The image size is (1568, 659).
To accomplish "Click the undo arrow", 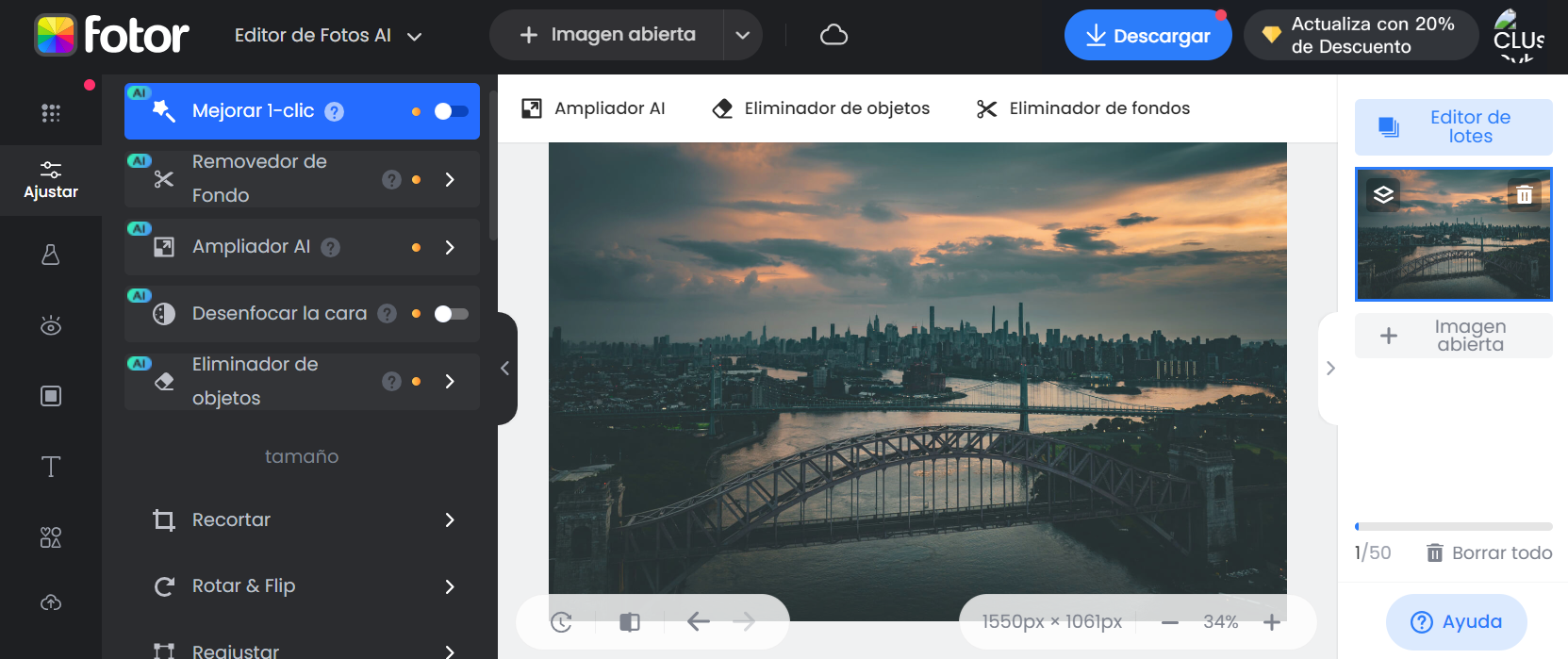I will (698, 621).
